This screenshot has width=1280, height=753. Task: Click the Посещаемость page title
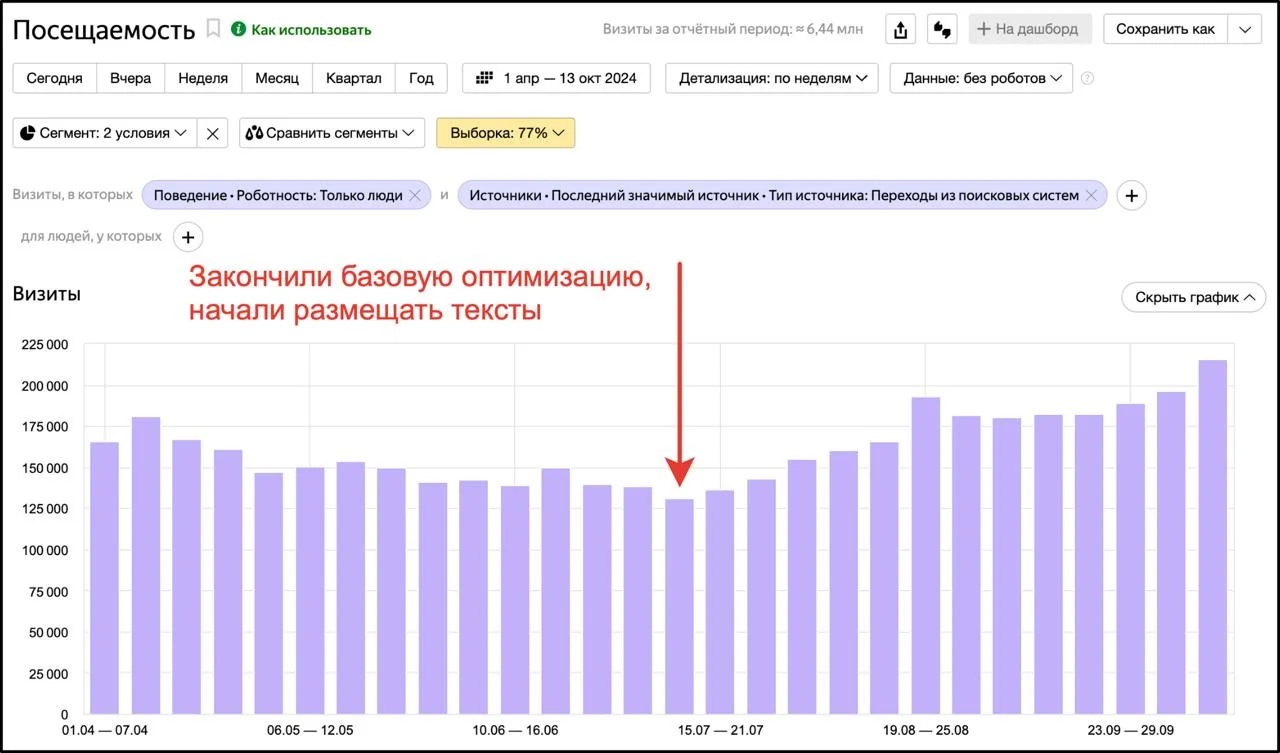pyautogui.click(x=104, y=30)
